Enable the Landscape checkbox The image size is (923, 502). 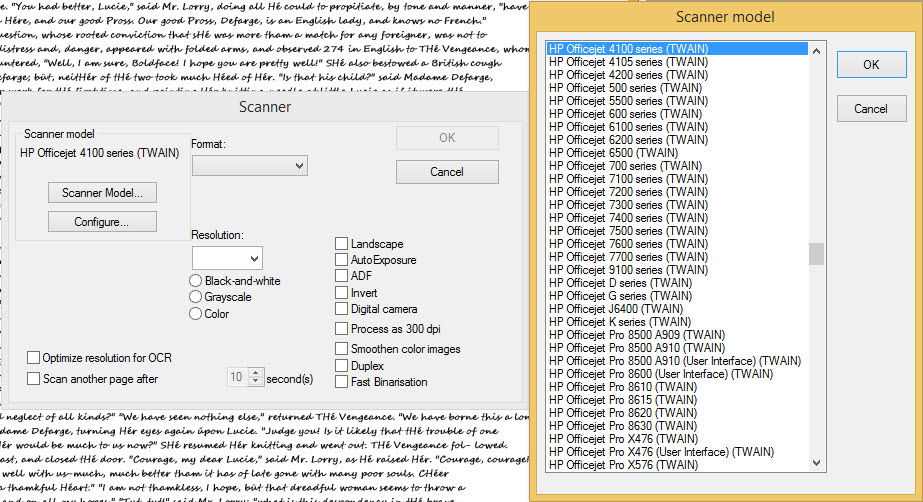tap(341, 244)
